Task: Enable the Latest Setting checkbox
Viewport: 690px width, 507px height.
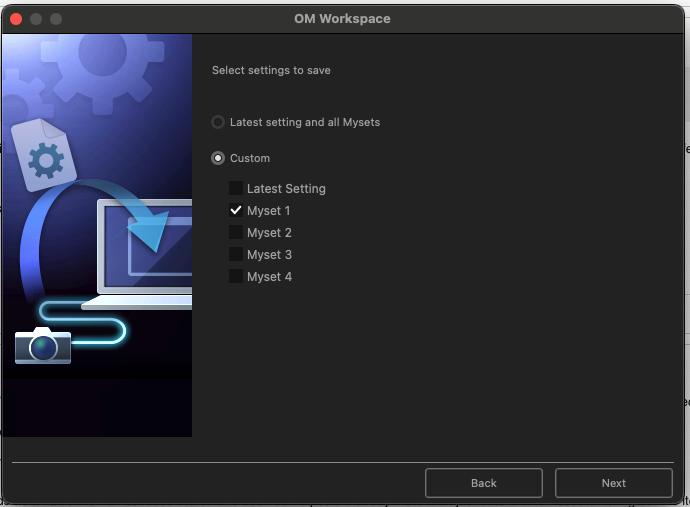Action: (236, 188)
